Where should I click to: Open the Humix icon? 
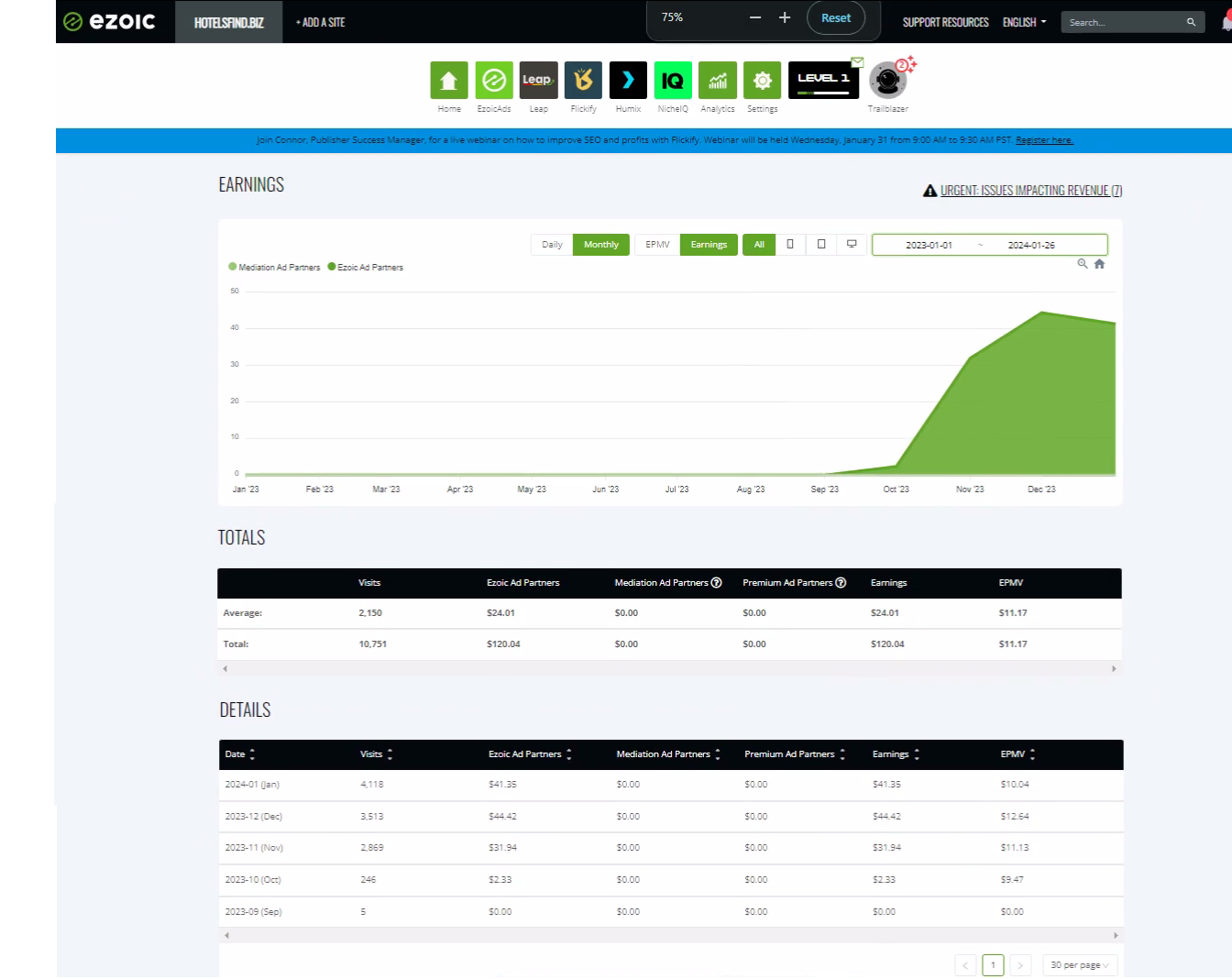[x=628, y=81]
